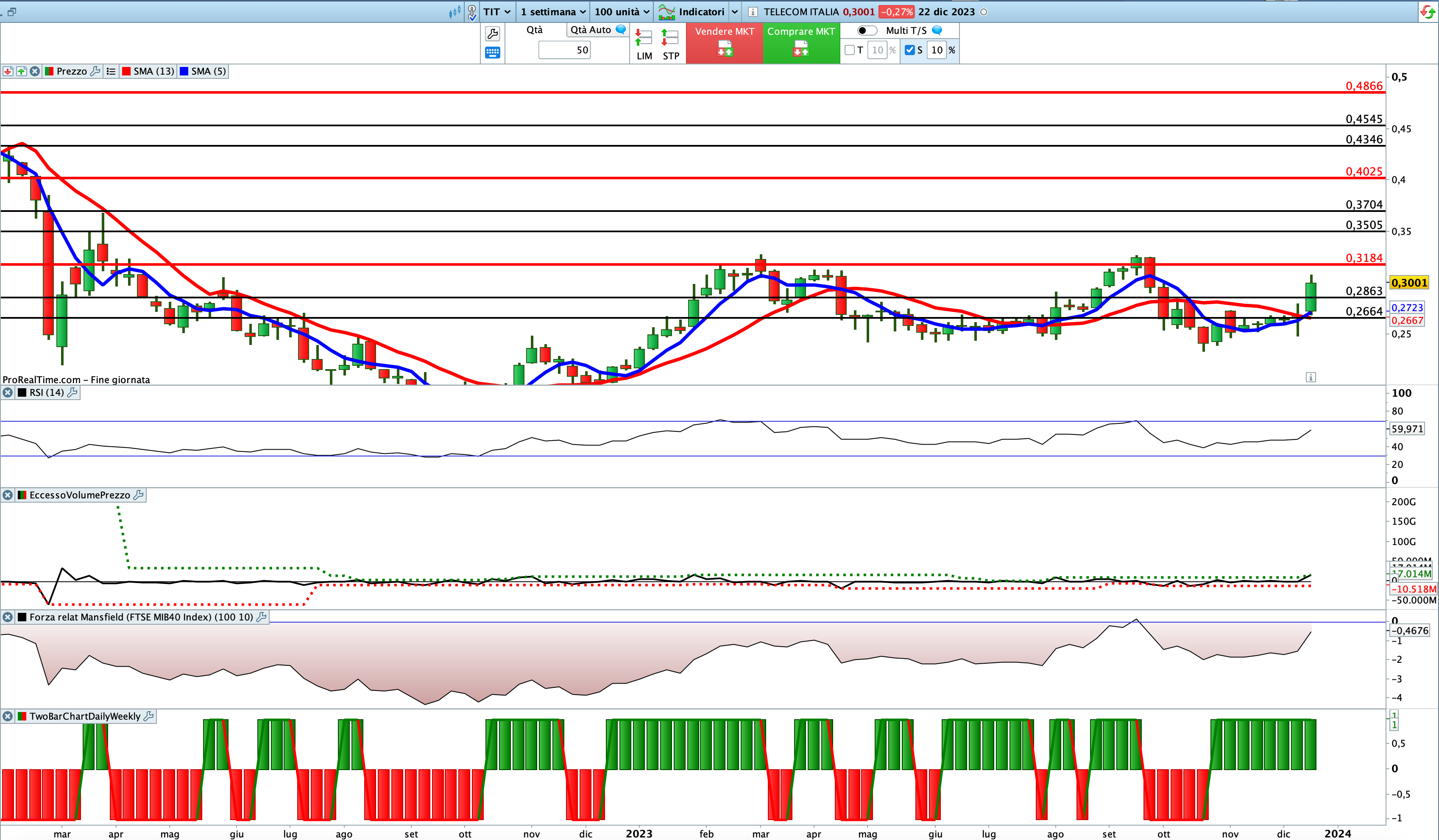Enable the T target checkbox

pyautogui.click(x=850, y=50)
